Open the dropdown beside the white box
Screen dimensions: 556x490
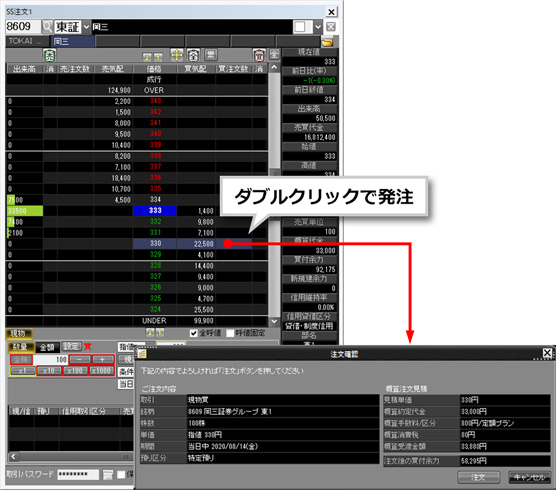click(x=318, y=27)
